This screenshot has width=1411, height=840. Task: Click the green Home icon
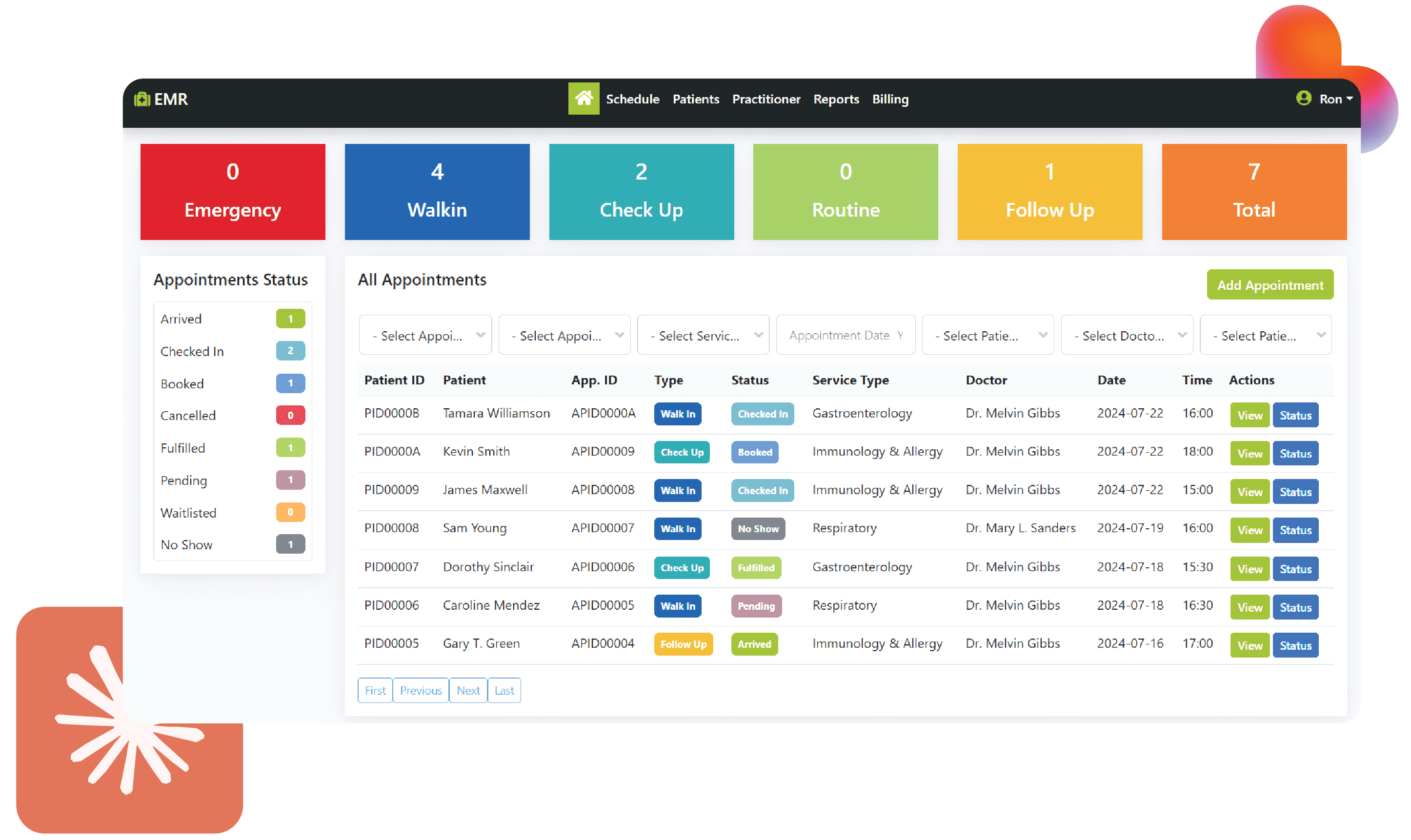(583, 99)
